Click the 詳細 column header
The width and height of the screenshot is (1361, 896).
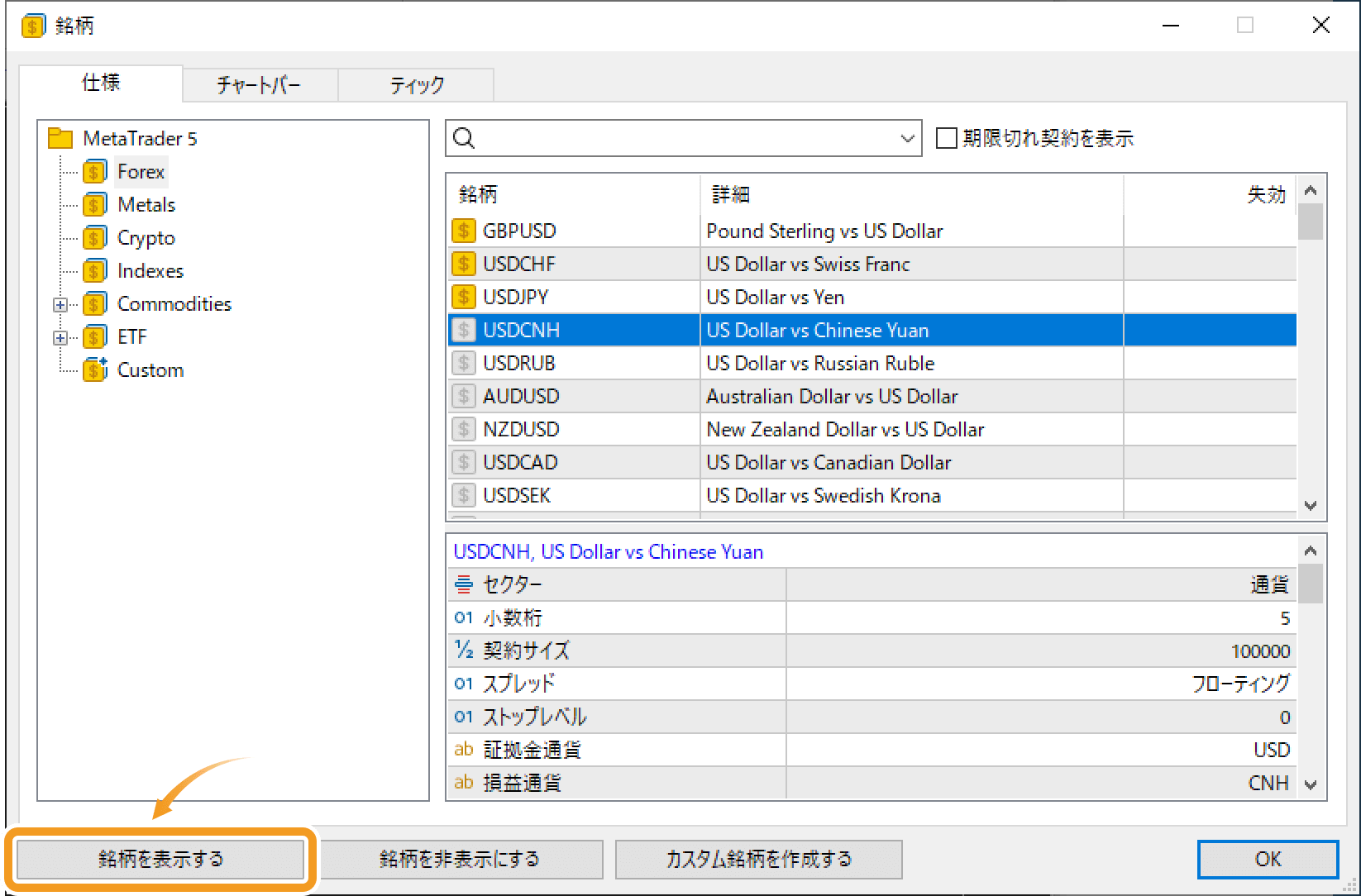click(x=912, y=194)
